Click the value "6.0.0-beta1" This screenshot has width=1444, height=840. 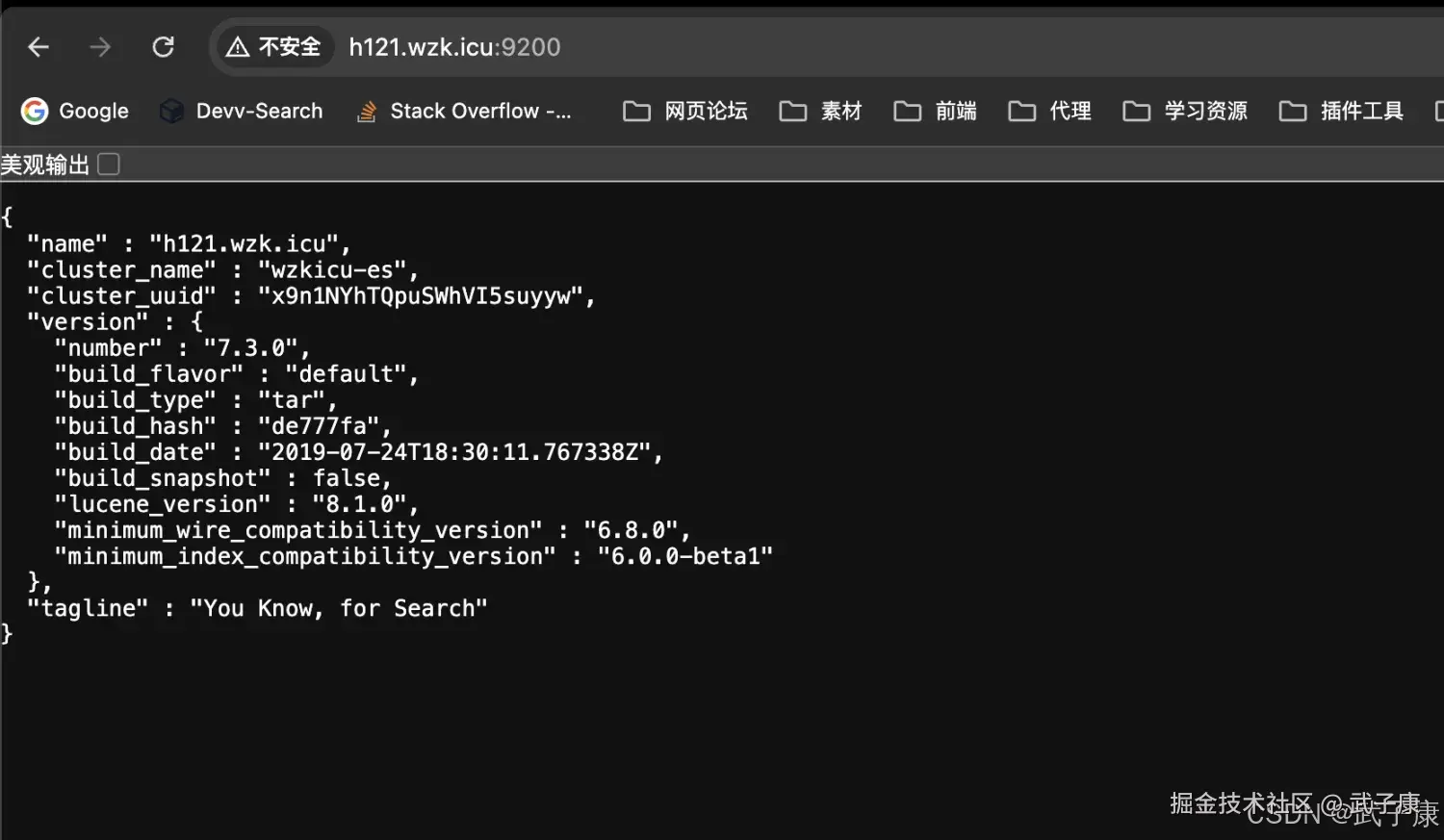click(x=685, y=556)
